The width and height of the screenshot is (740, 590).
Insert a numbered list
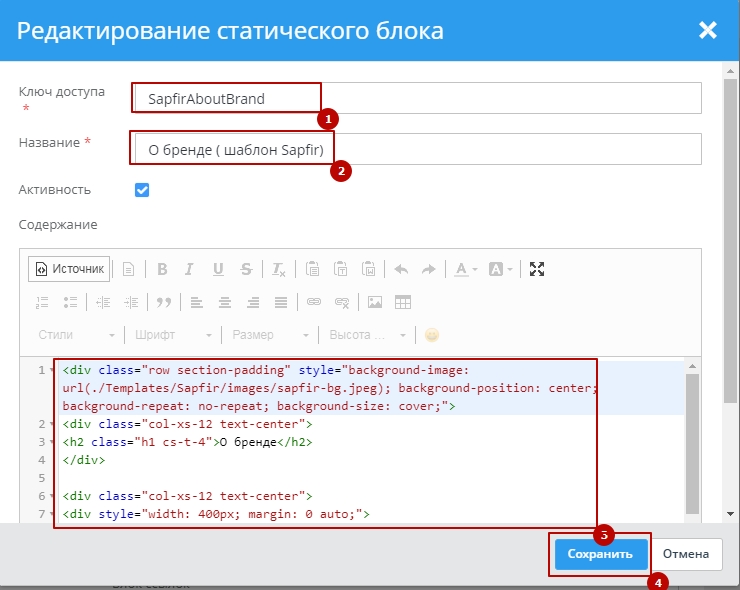(x=42, y=301)
